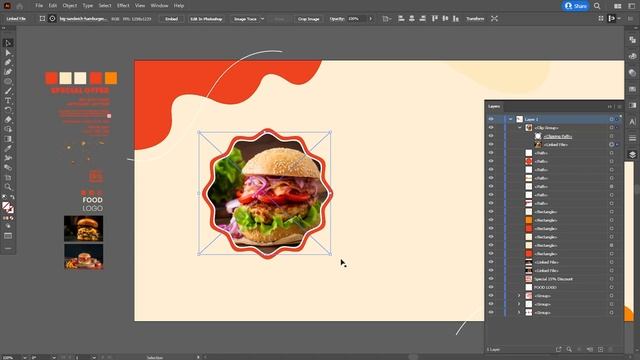Click Horizontal Align Left icon
The width and height of the screenshot is (640, 360).
(401, 19)
